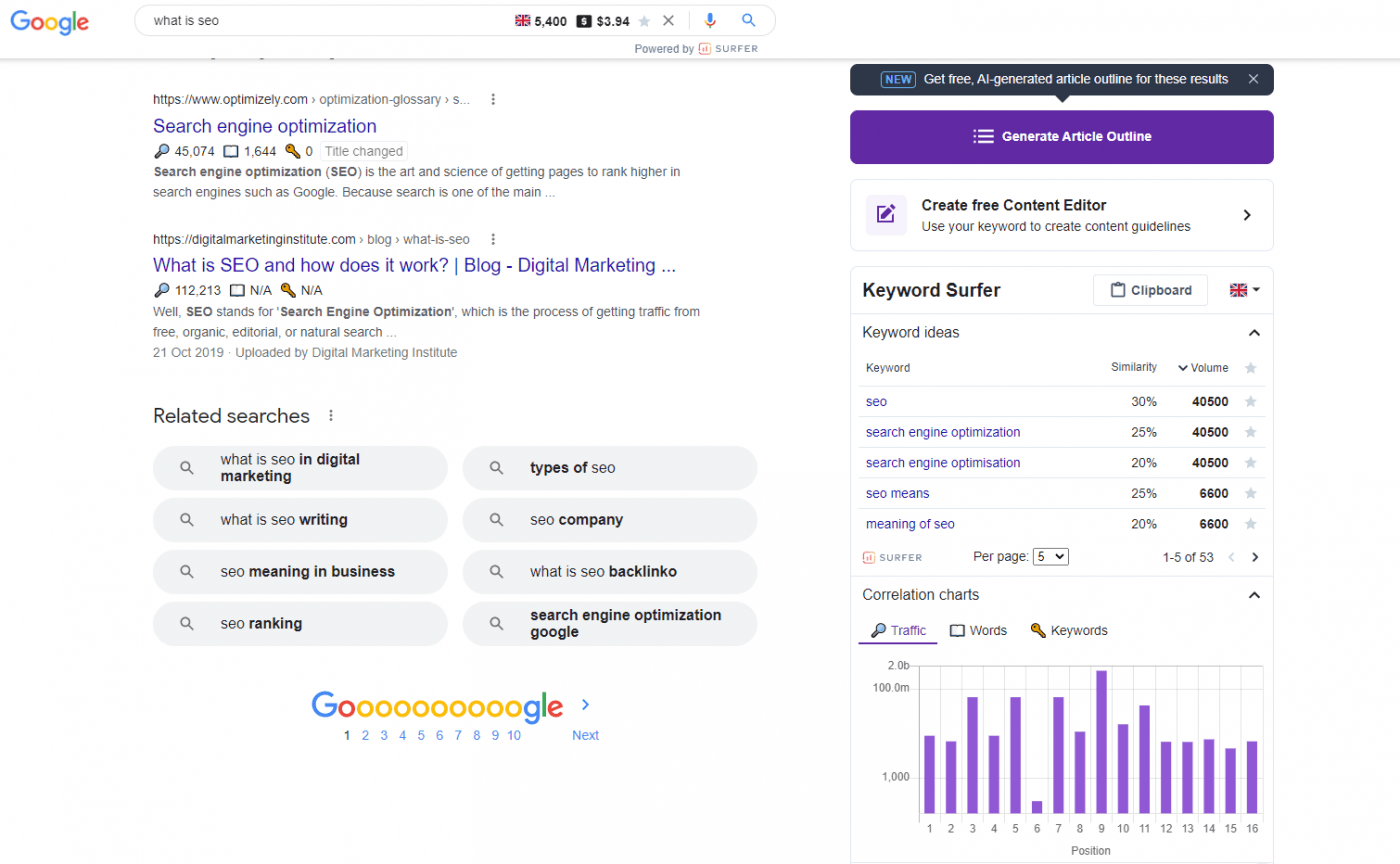The image size is (1400, 864).
Task: Click the Google logo
Action: (50, 21)
